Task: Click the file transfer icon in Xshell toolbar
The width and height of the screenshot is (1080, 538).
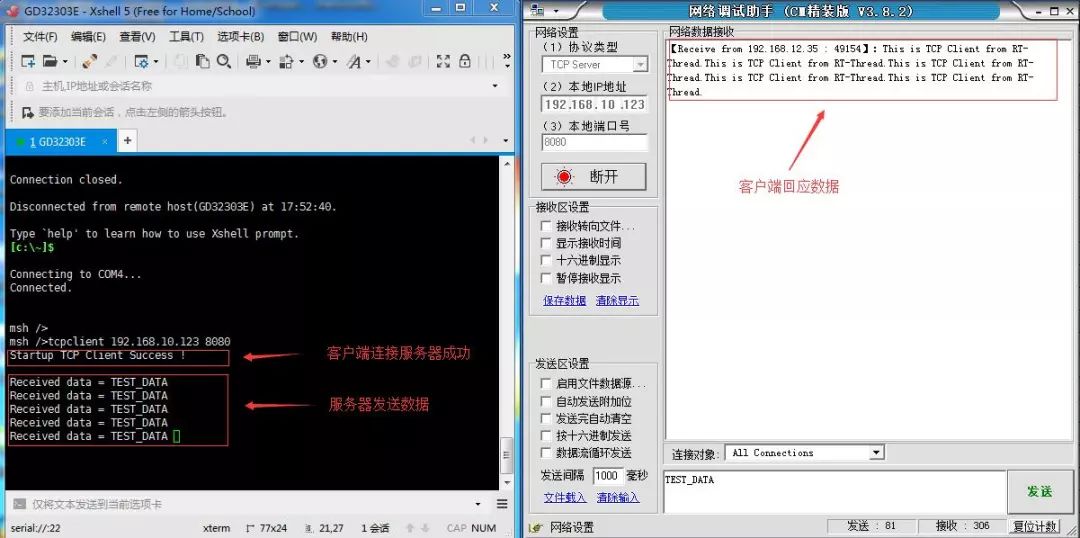Action: point(287,61)
